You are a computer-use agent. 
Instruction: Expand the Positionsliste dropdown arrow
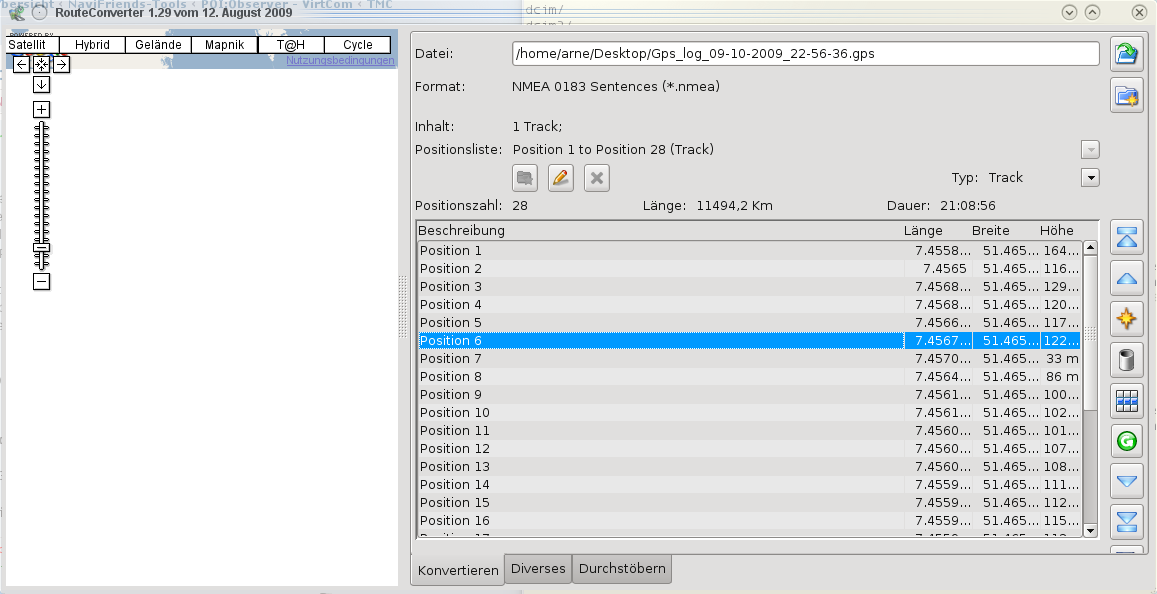pyautogui.click(x=1090, y=150)
